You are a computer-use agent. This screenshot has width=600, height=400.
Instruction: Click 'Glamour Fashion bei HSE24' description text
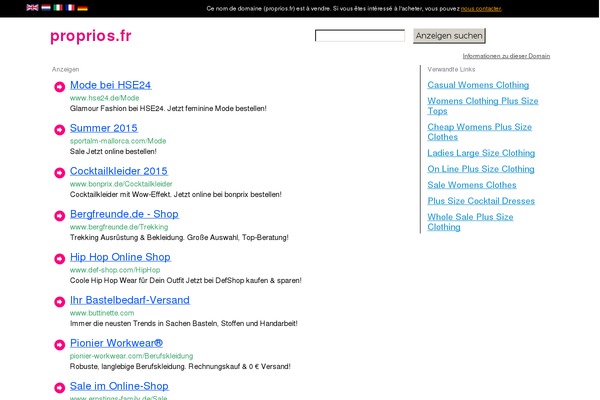(168, 109)
